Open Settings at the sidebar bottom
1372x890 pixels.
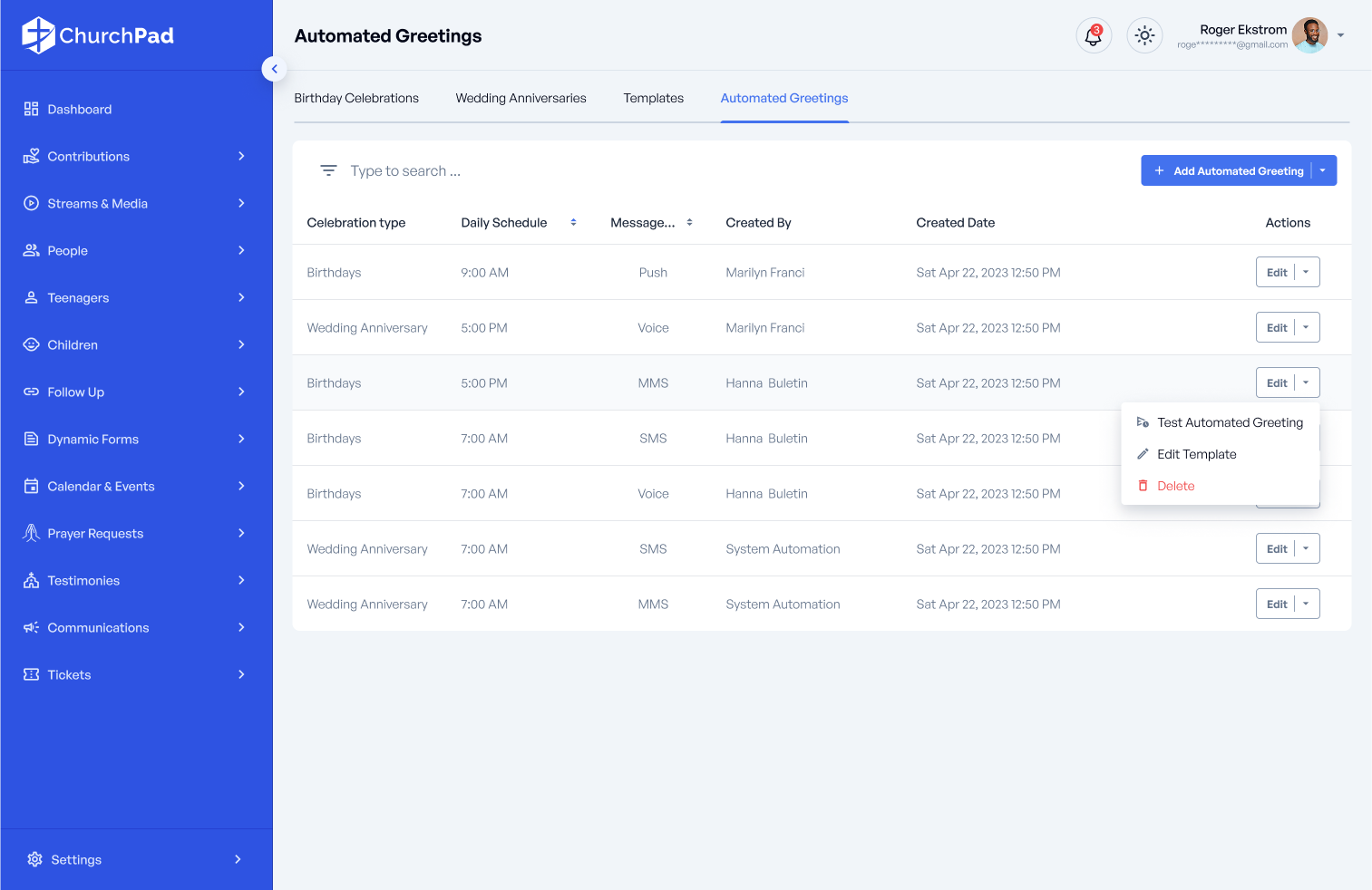coord(76,860)
